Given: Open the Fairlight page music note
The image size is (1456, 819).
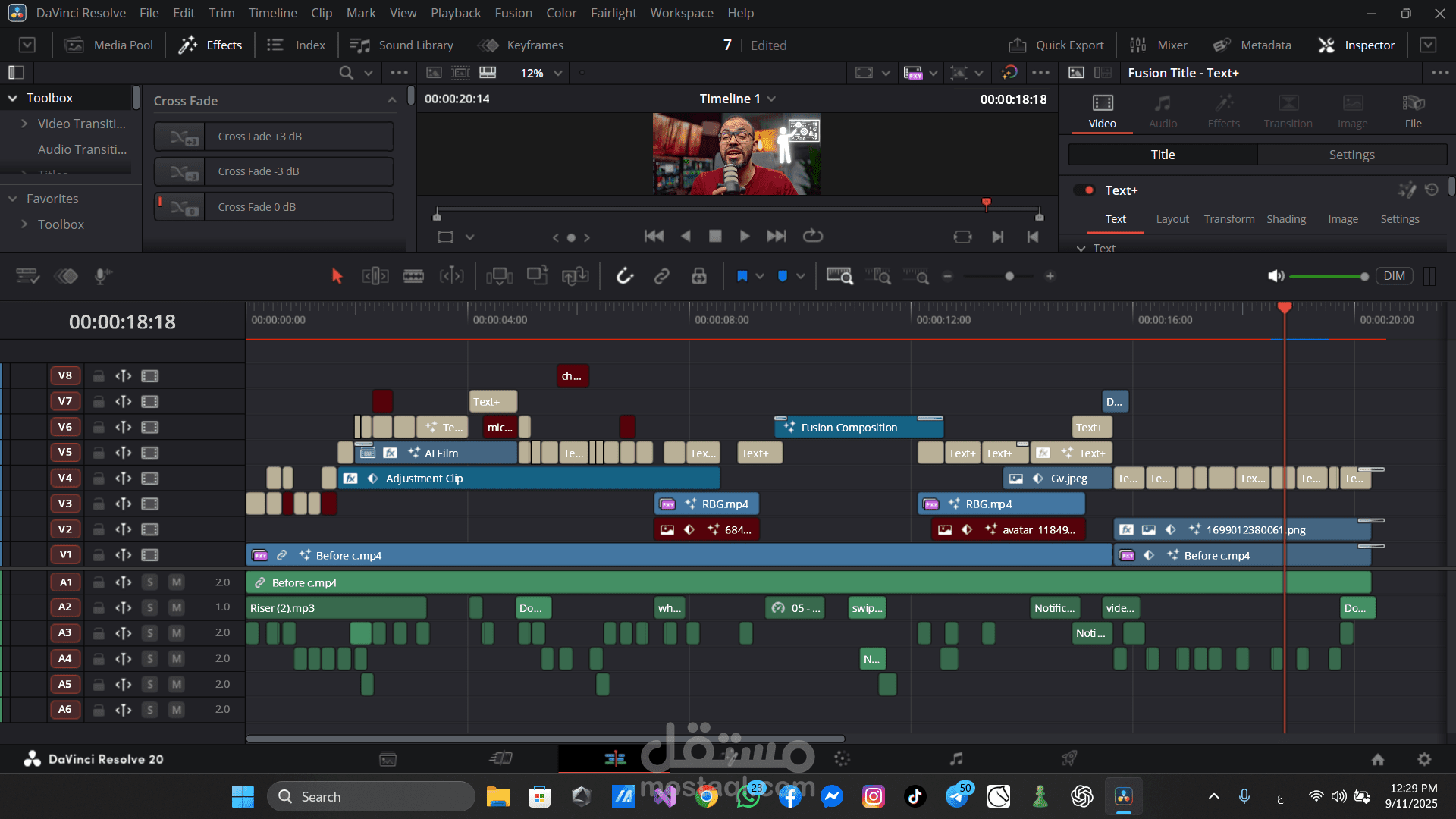Looking at the screenshot, I should (956, 758).
